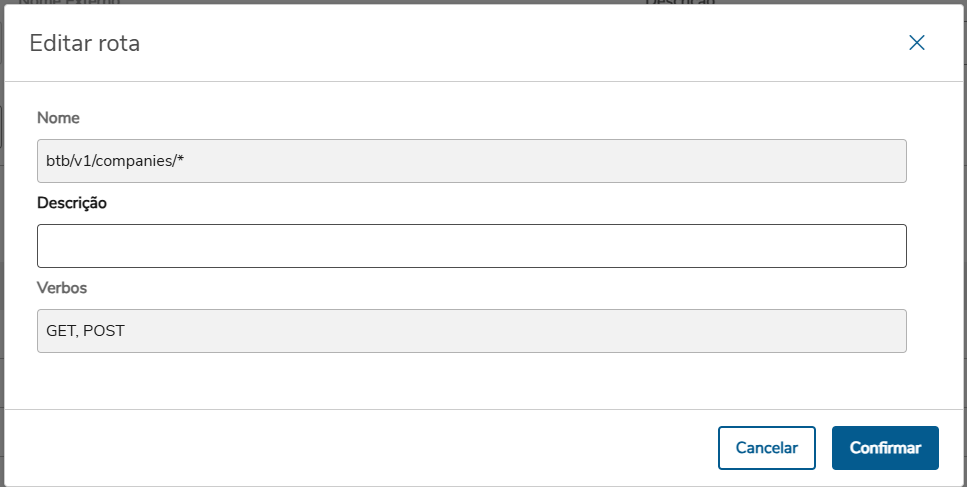Click the Descrição column header behind the dialog
This screenshot has height=487, width=967.
point(680,2)
